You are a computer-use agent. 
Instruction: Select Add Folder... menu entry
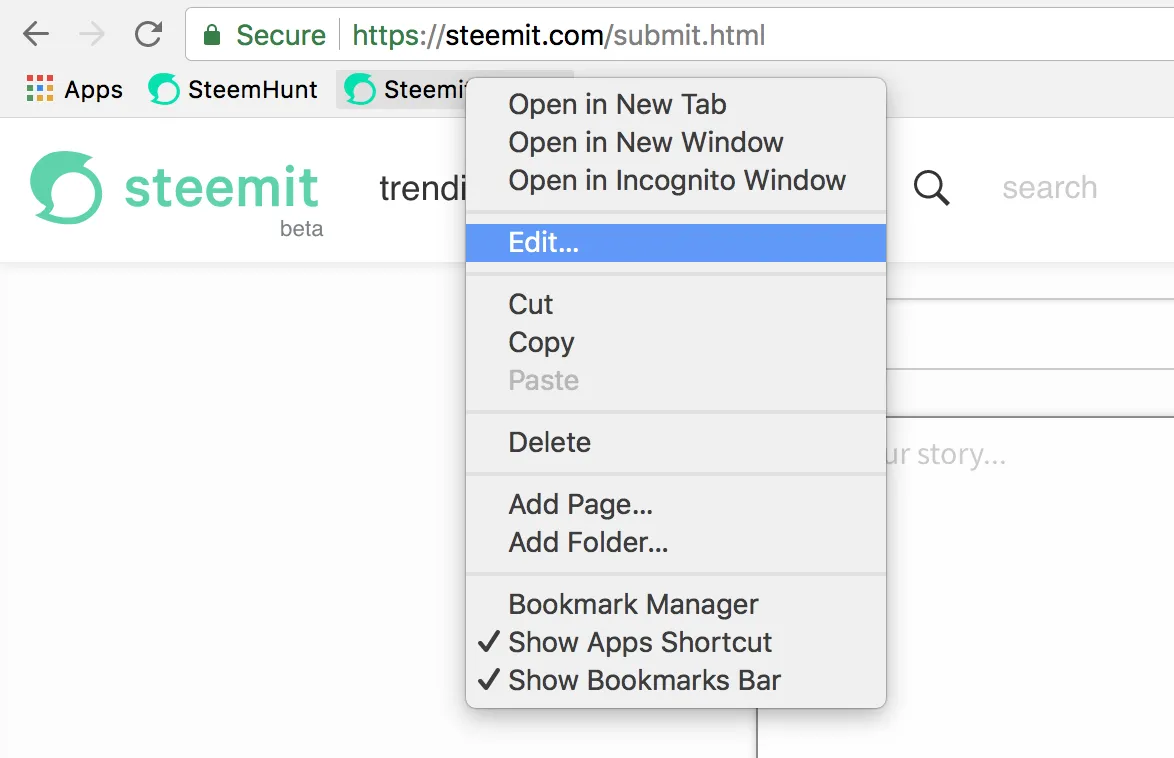tap(675, 542)
